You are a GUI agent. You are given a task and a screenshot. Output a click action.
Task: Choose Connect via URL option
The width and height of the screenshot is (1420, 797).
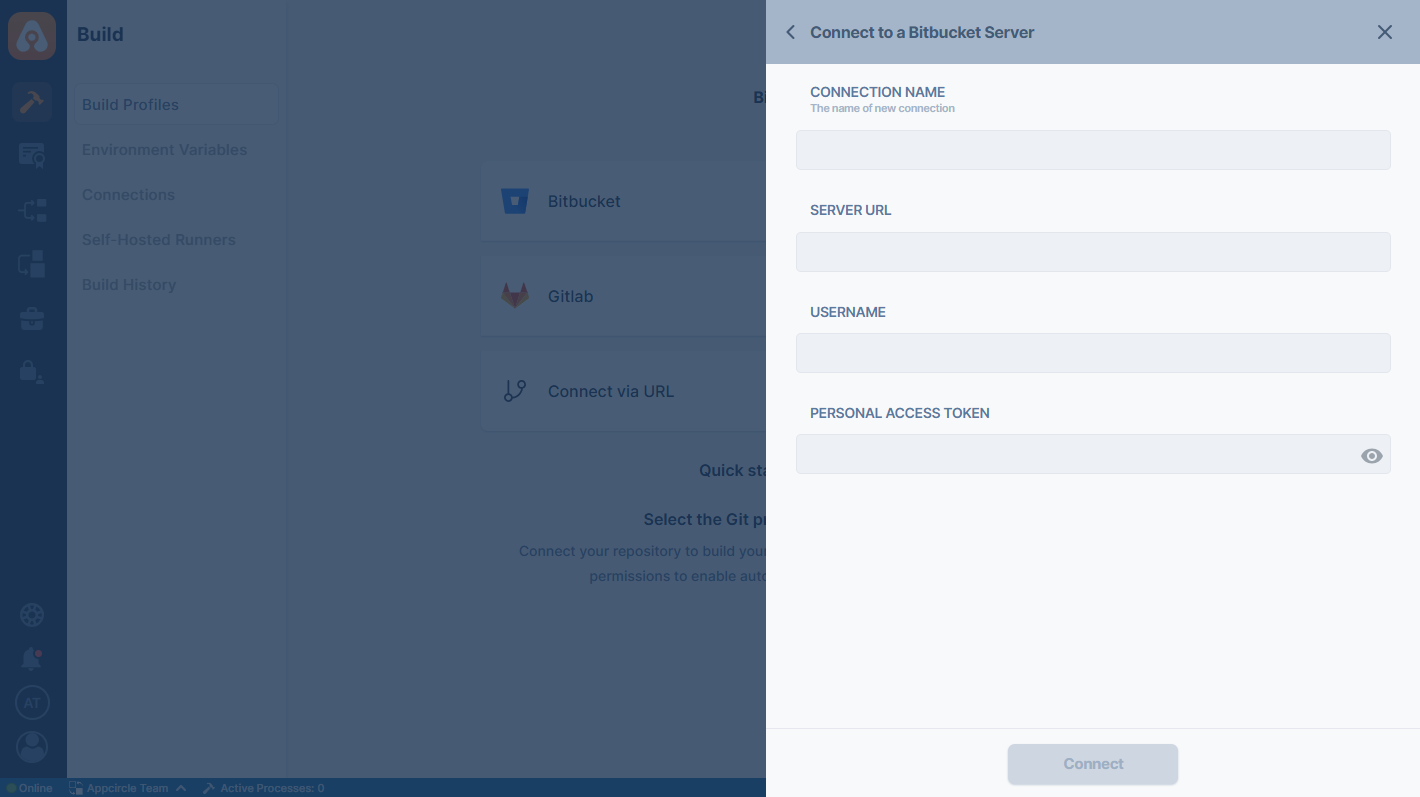[624, 391]
